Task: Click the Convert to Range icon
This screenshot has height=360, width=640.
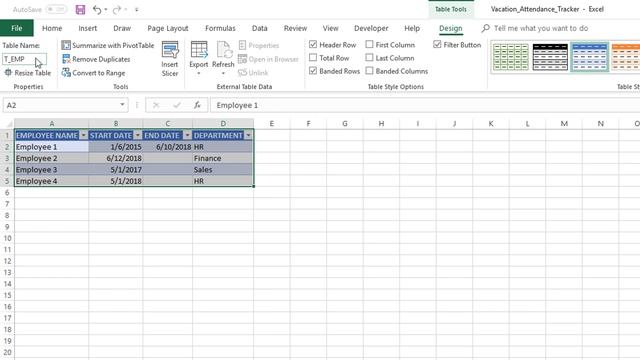Action: point(66,73)
